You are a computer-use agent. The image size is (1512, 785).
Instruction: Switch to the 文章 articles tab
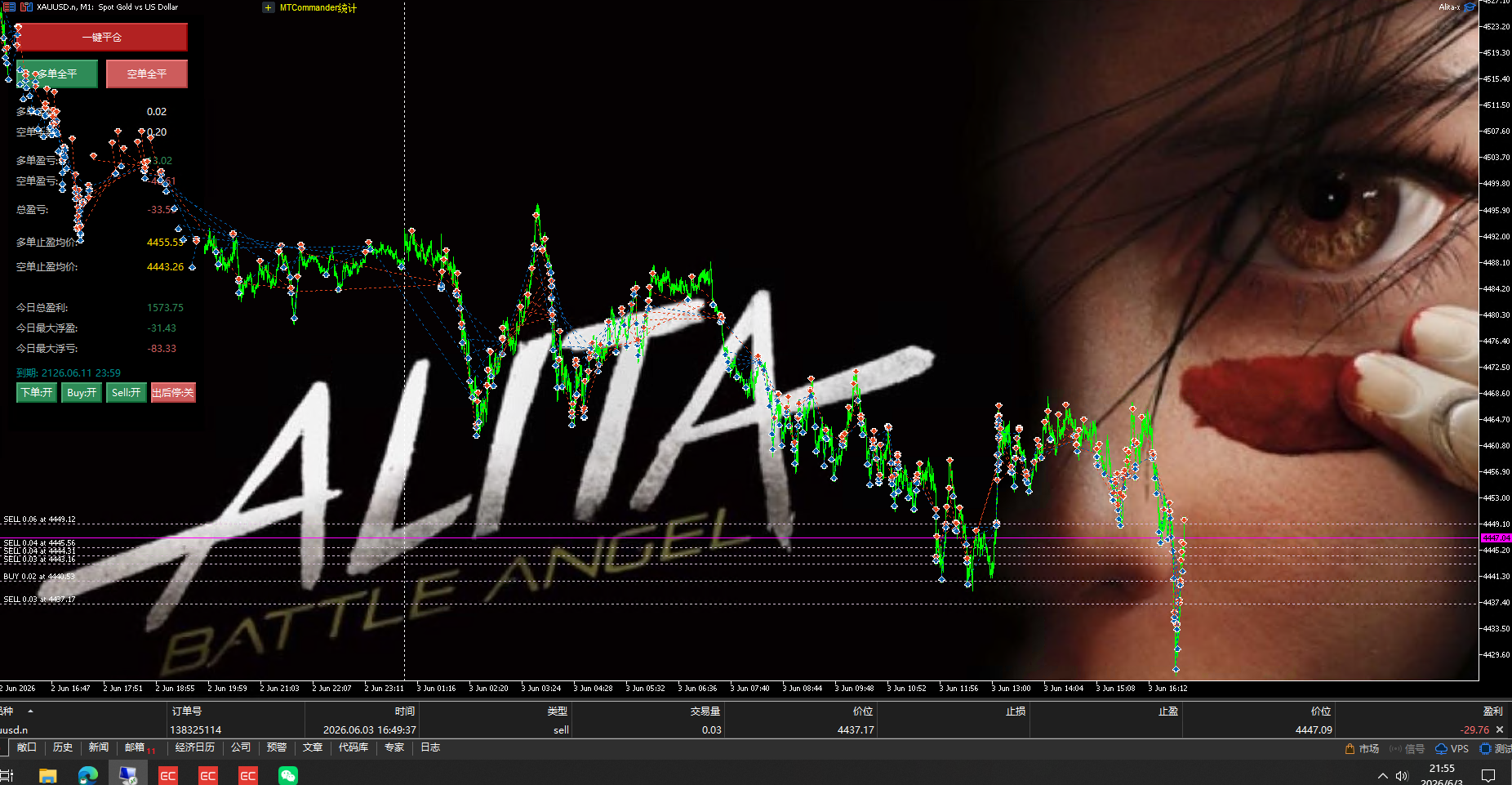(x=312, y=747)
